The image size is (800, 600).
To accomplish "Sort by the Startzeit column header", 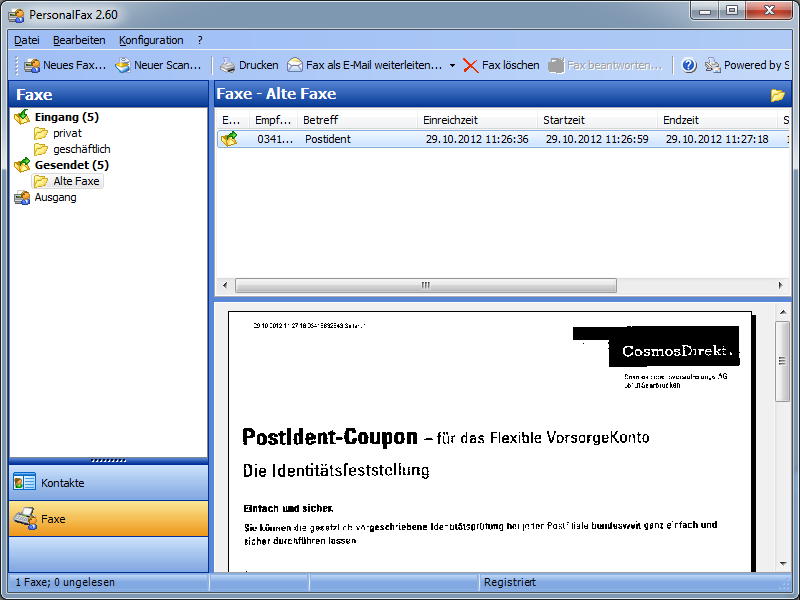I will pyautogui.click(x=597, y=120).
